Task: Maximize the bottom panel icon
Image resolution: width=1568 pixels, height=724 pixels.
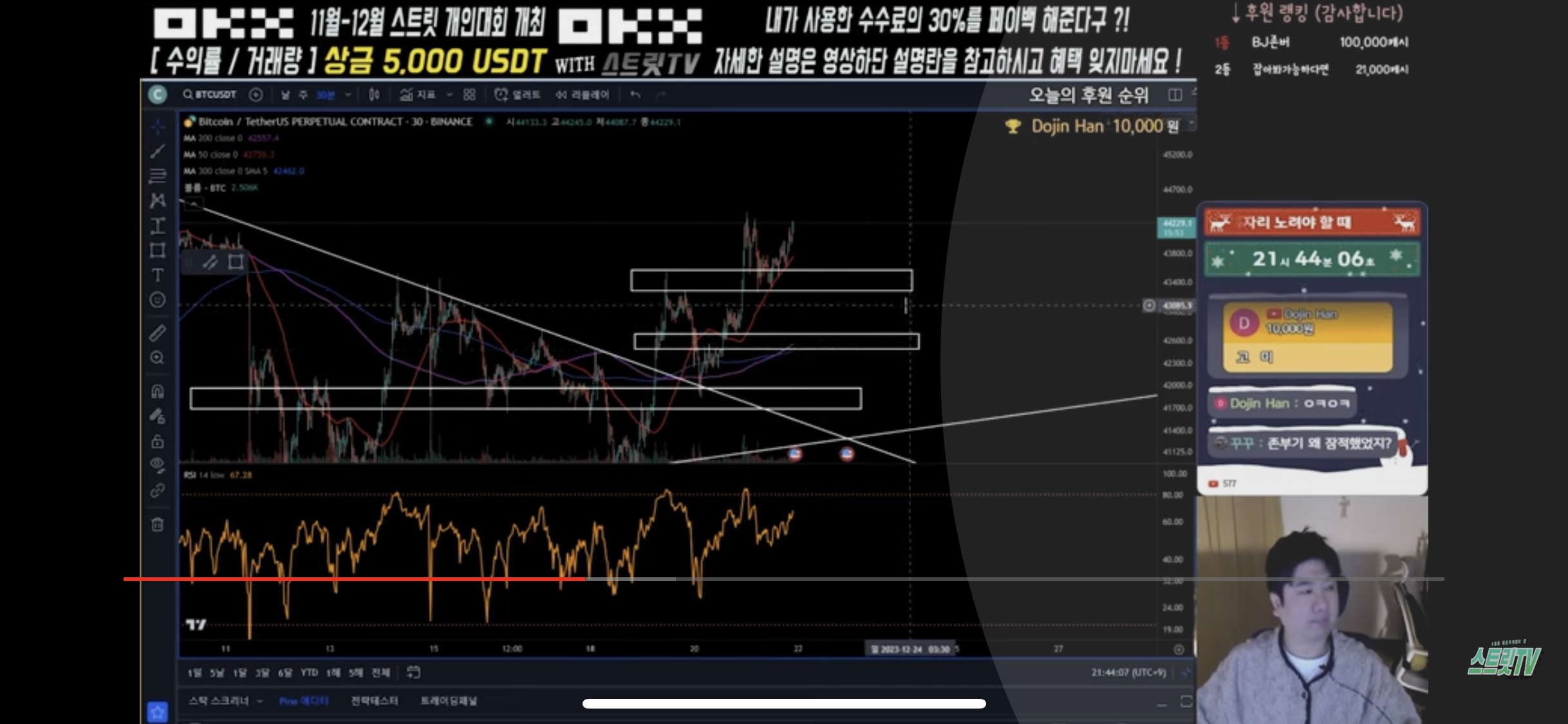Action: tap(1186, 701)
